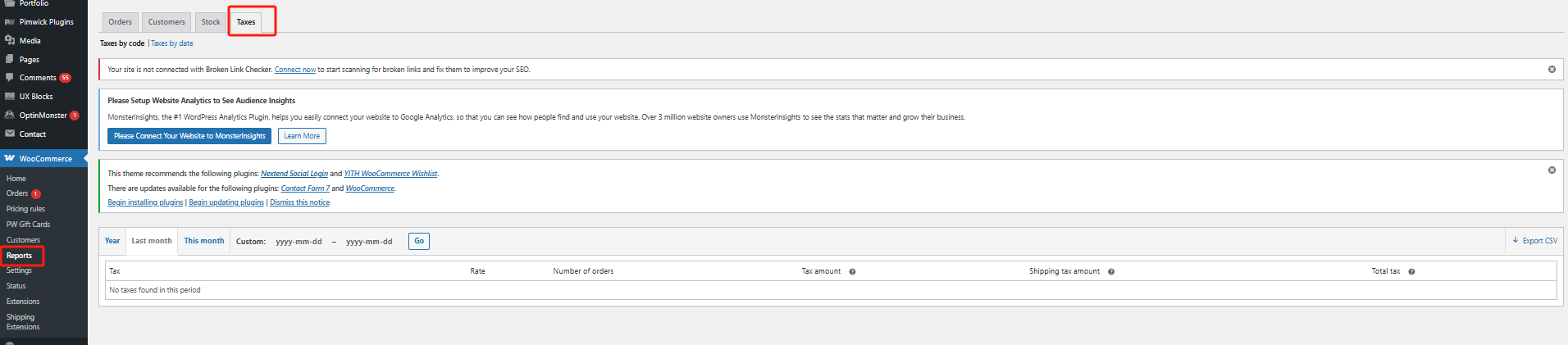
Task: Click the Contact envelope icon
Action: [10, 134]
